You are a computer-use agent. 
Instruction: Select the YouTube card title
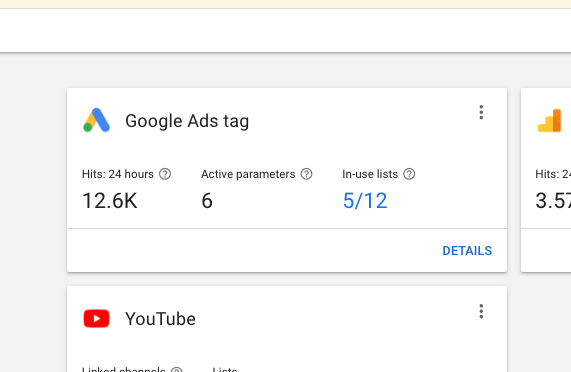pyautogui.click(x=160, y=319)
